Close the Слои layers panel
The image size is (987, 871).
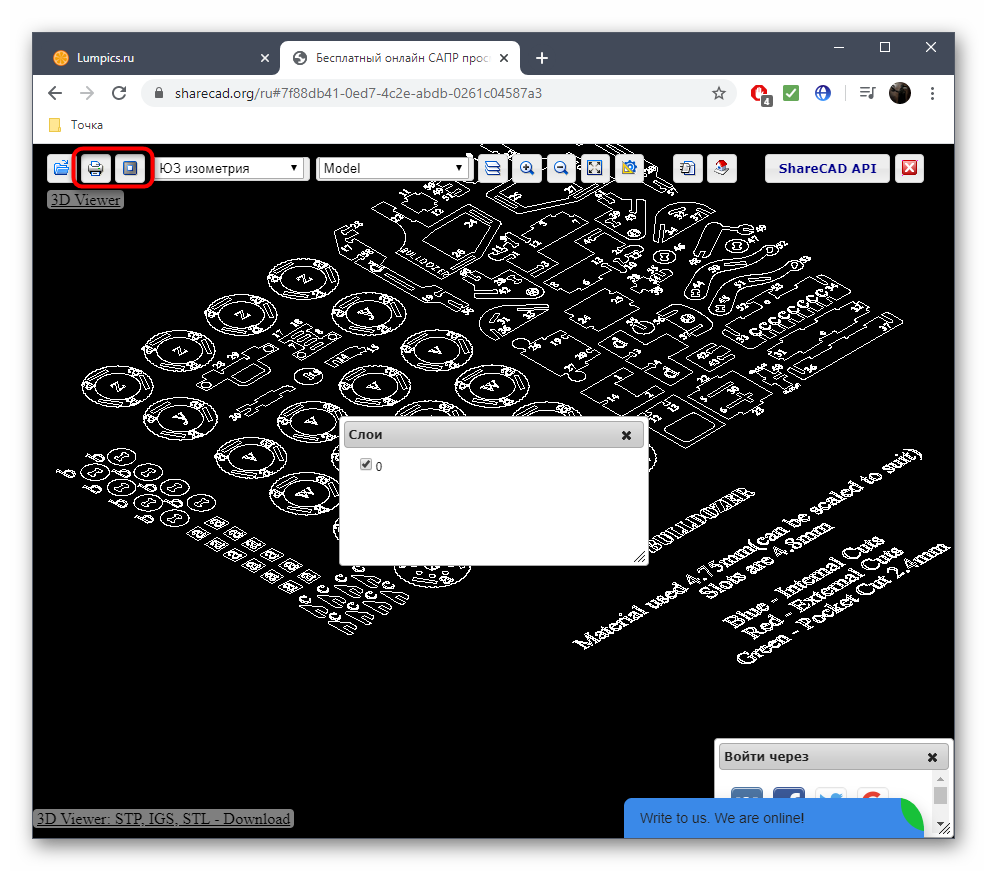pyautogui.click(x=626, y=435)
